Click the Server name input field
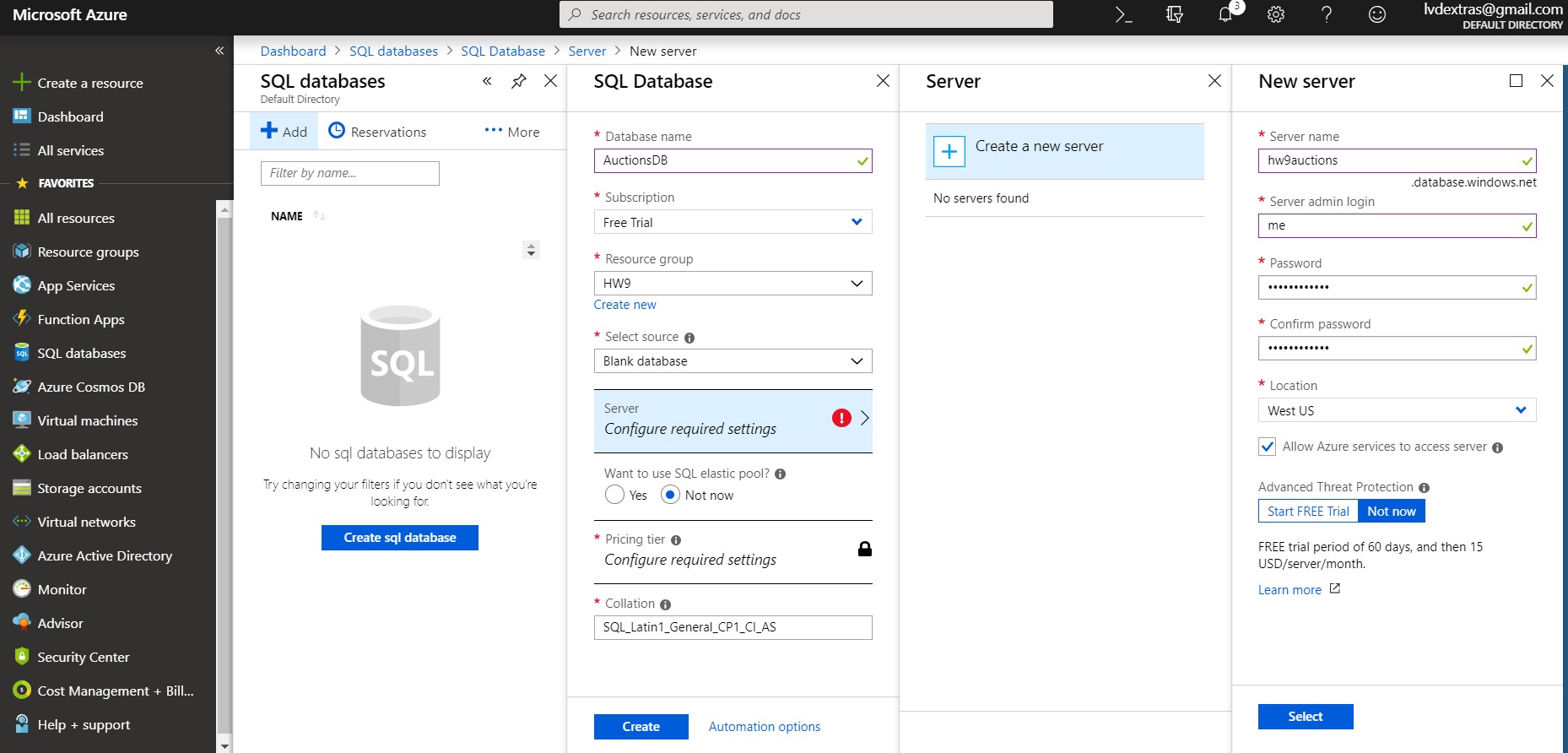Screen dimensions: 1568x753 [x=1387, y=160]
